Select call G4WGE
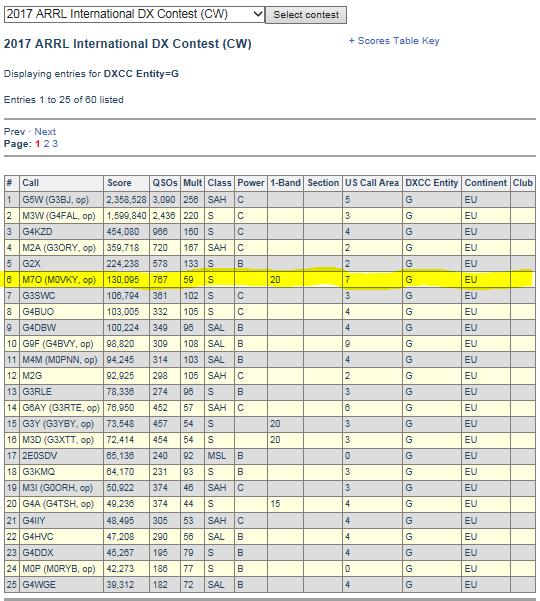 pyautogui.click(x=39, y=585)
